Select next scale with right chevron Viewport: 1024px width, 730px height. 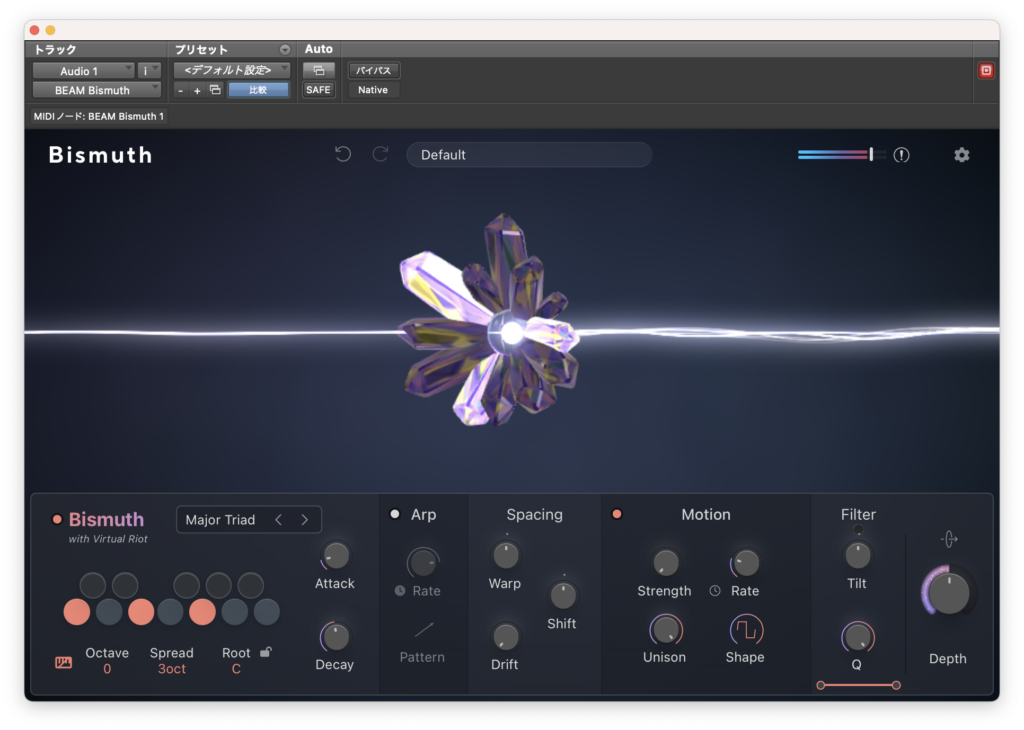pos(304,520)
